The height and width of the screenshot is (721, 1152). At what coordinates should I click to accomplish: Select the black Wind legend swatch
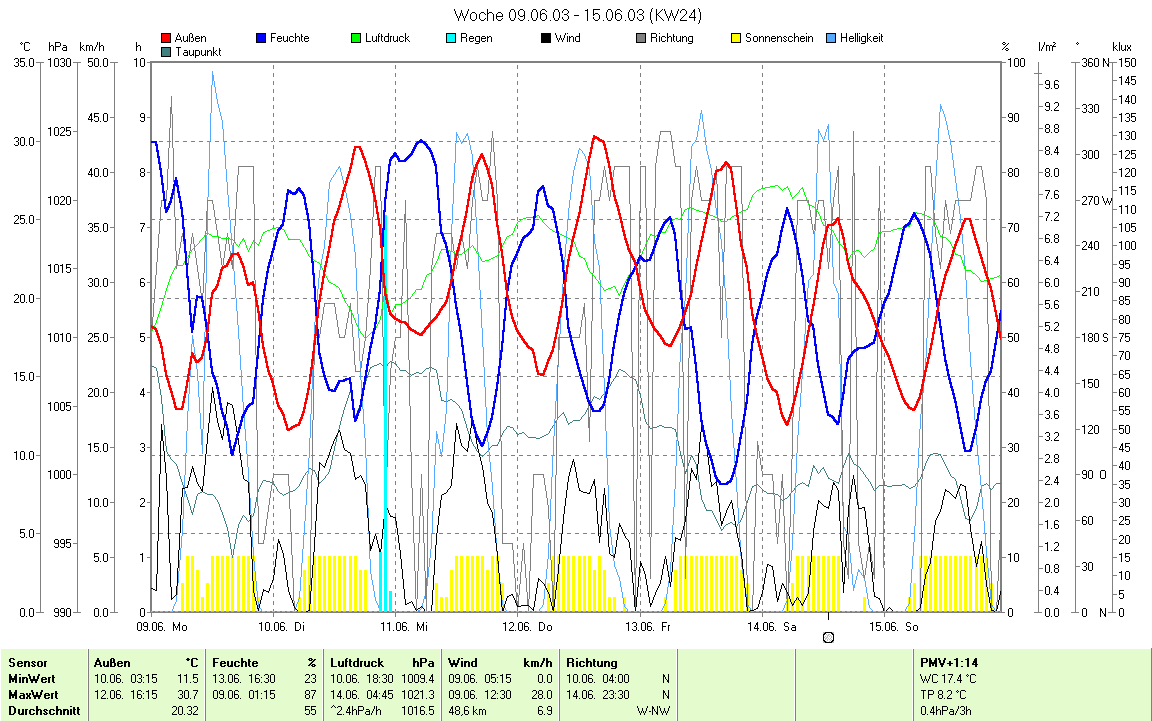545,39
